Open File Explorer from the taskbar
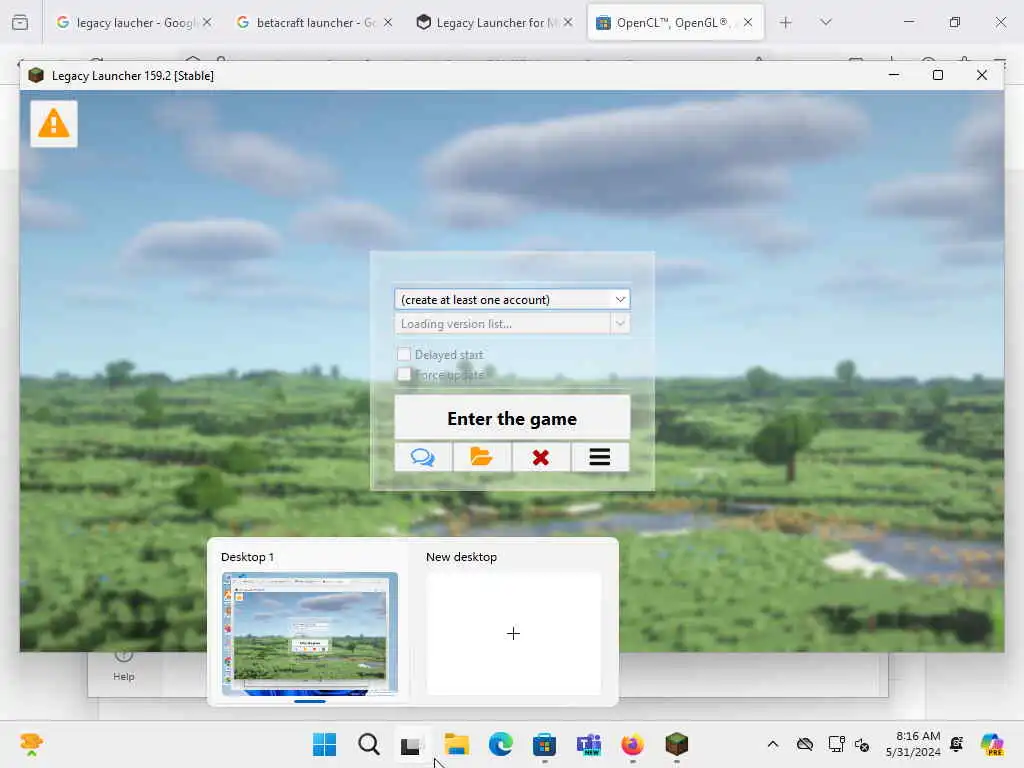 [456, 744]
